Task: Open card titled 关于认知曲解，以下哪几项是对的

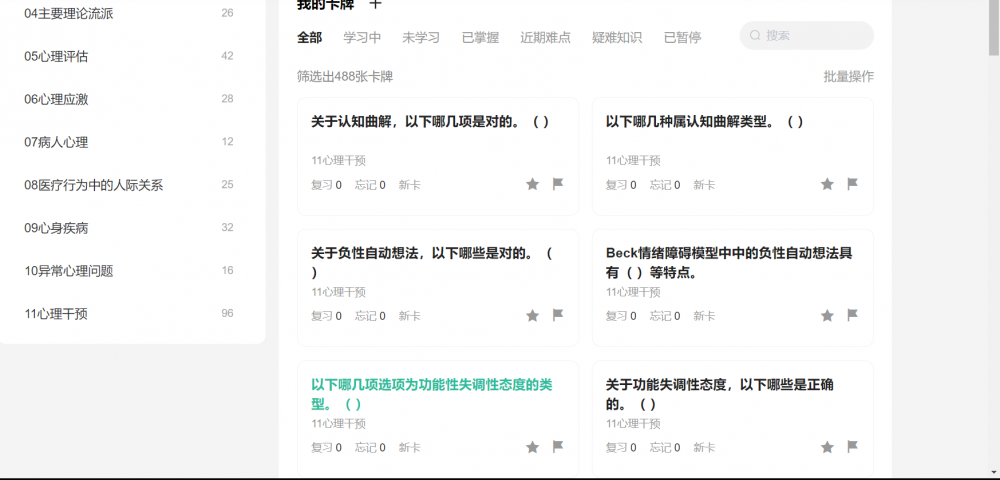Action: coord(430,122)
